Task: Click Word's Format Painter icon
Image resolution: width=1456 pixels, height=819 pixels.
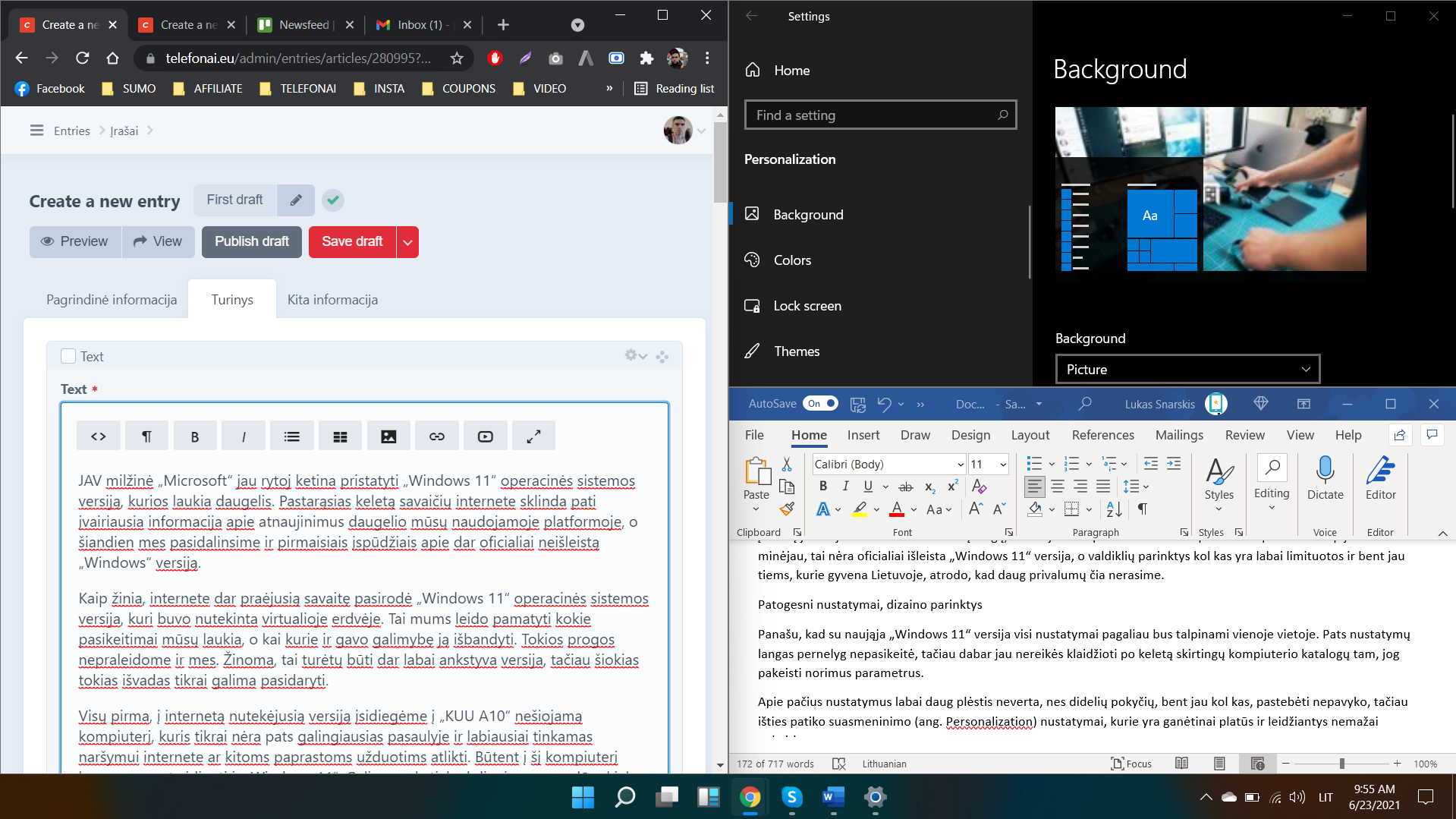Action: [x=787, y=509]
